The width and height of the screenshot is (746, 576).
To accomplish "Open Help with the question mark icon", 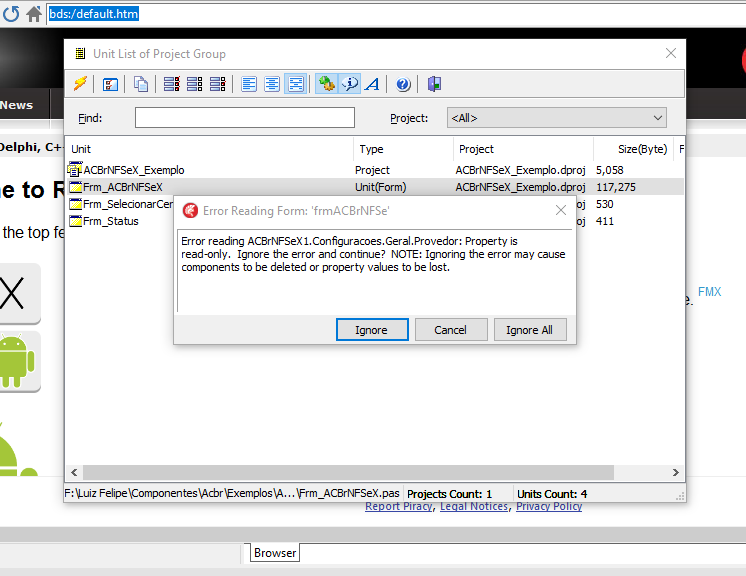I will coord(403,84).
